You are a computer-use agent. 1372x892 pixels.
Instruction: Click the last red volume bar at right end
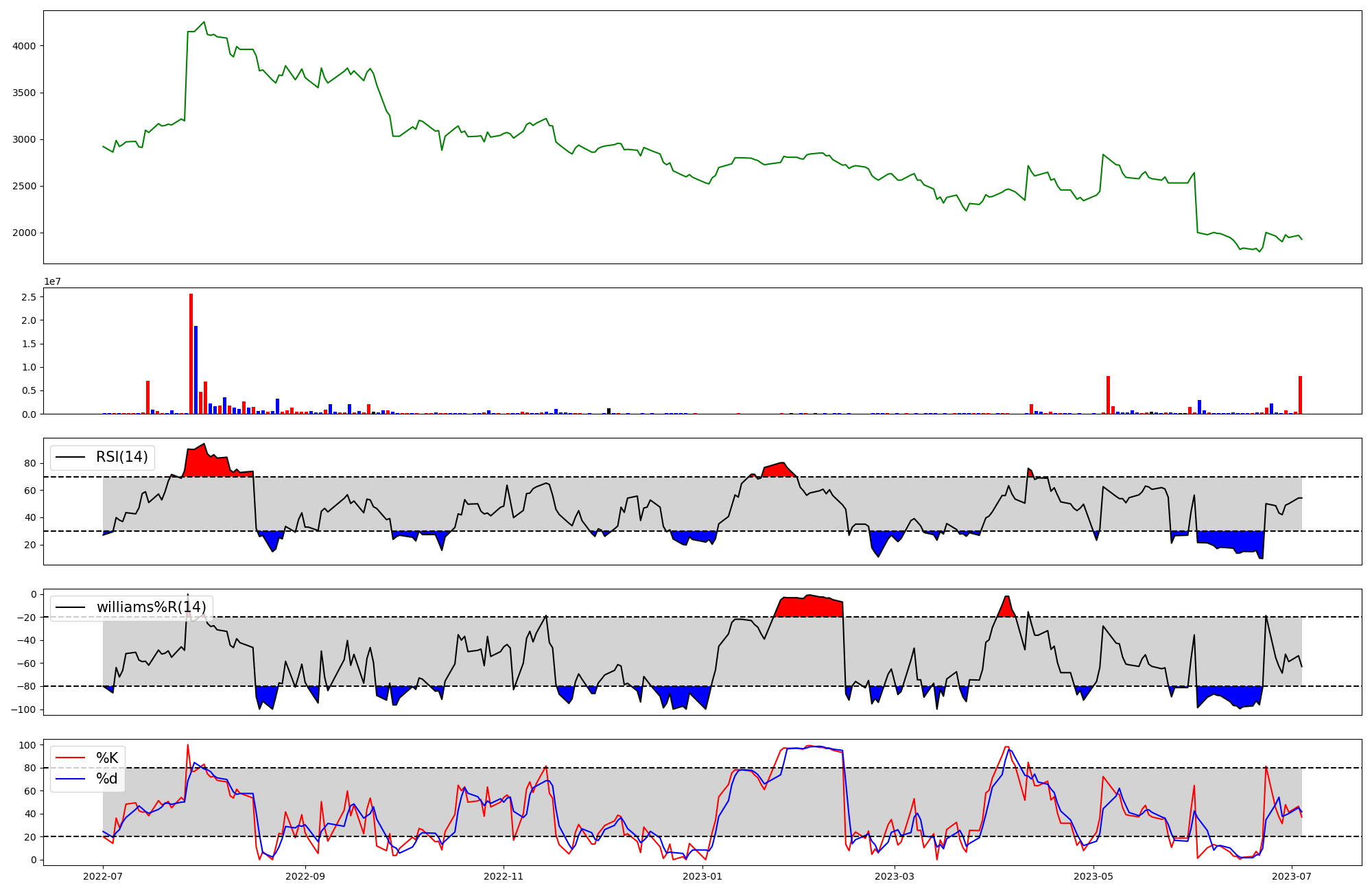(x=1300, y=396)
